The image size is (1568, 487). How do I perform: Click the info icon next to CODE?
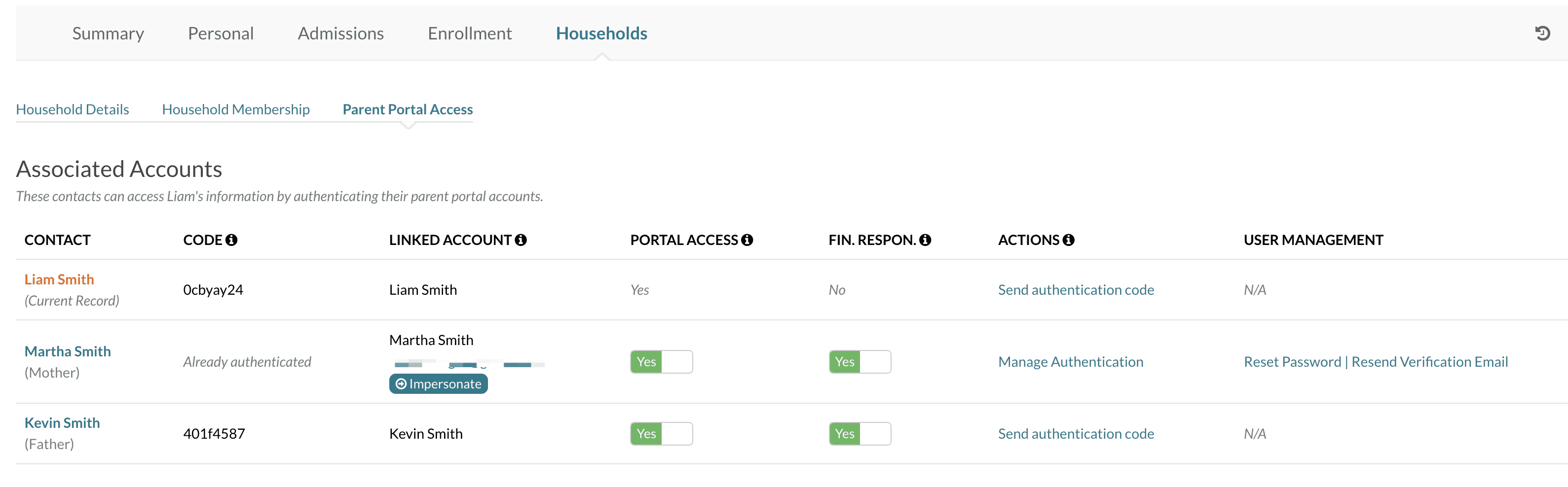coord(231,240)
